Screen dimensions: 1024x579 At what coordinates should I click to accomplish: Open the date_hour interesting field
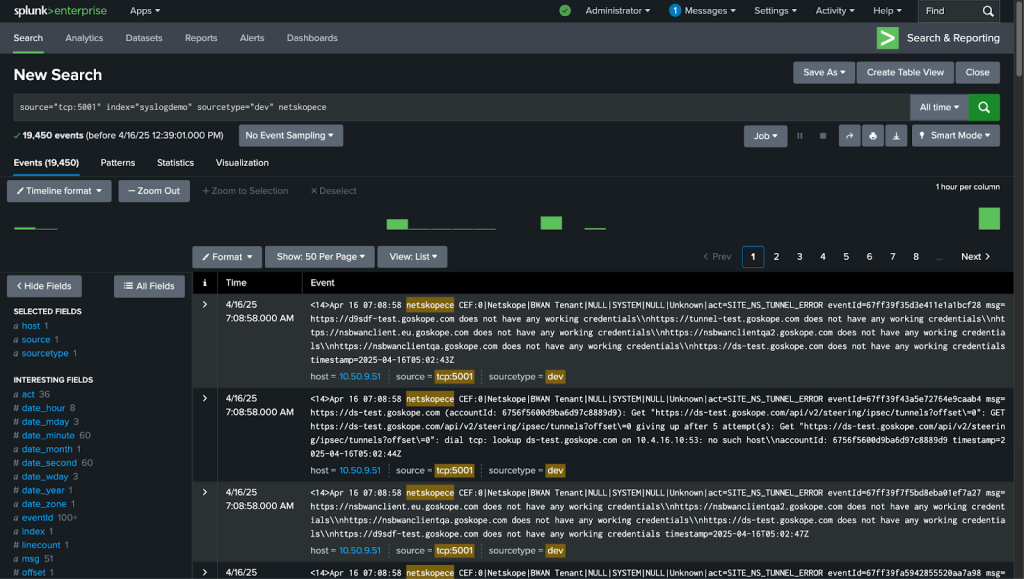[x=43, y=408]
